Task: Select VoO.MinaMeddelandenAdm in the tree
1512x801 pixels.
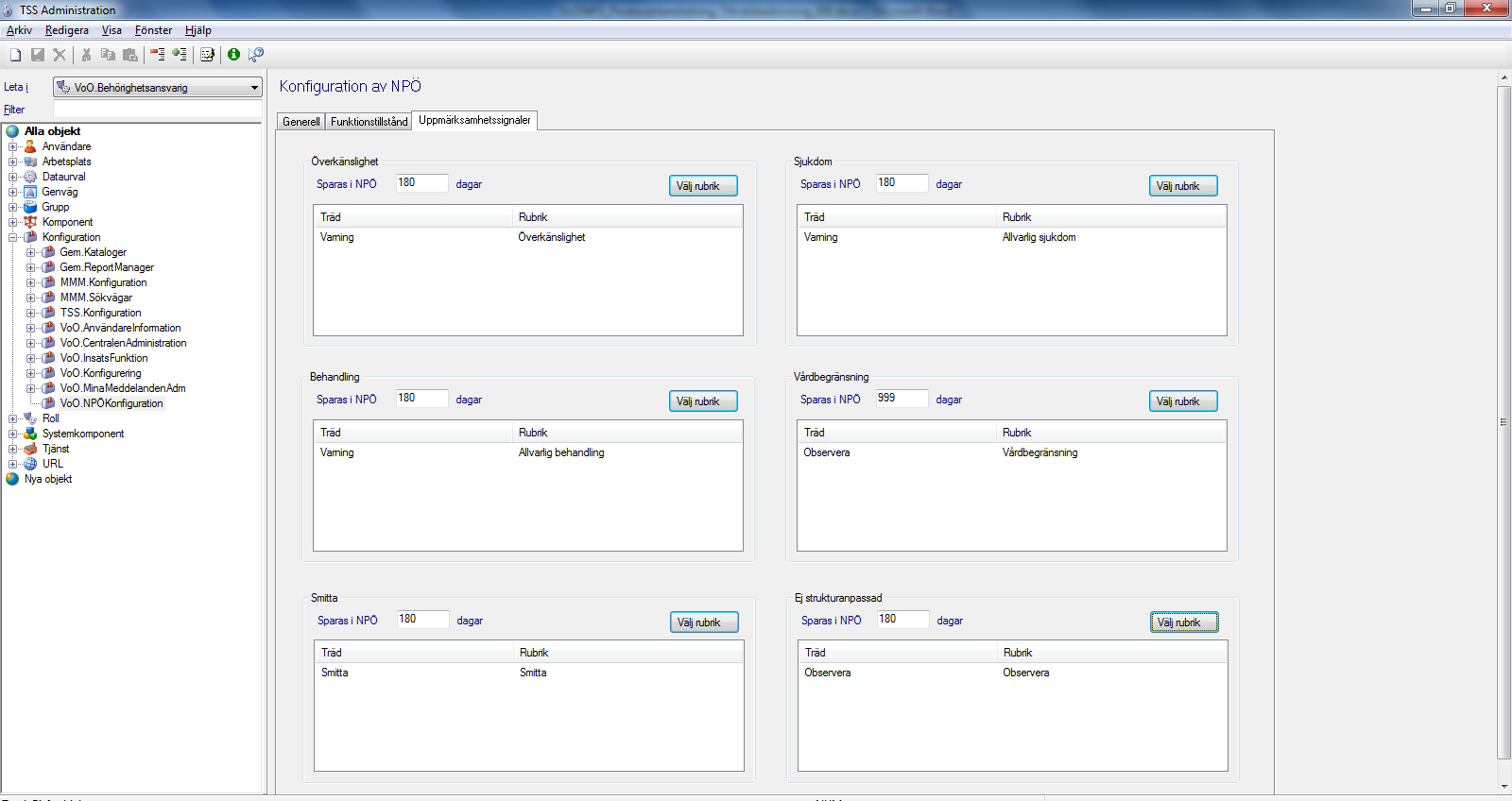Action: point(123,388)
